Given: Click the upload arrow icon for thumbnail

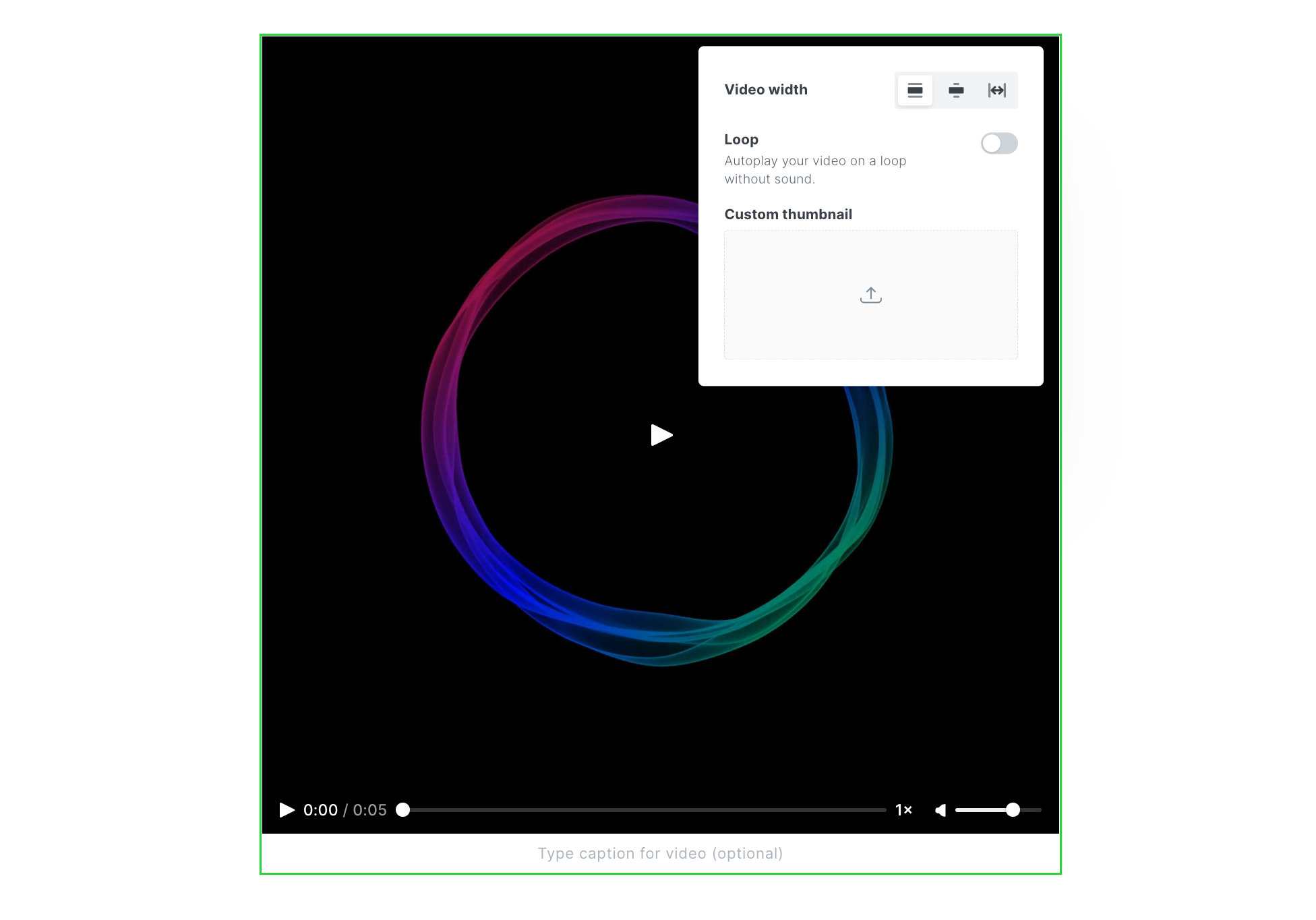Looking at the screenshot, I should click(x=870, y=295).
